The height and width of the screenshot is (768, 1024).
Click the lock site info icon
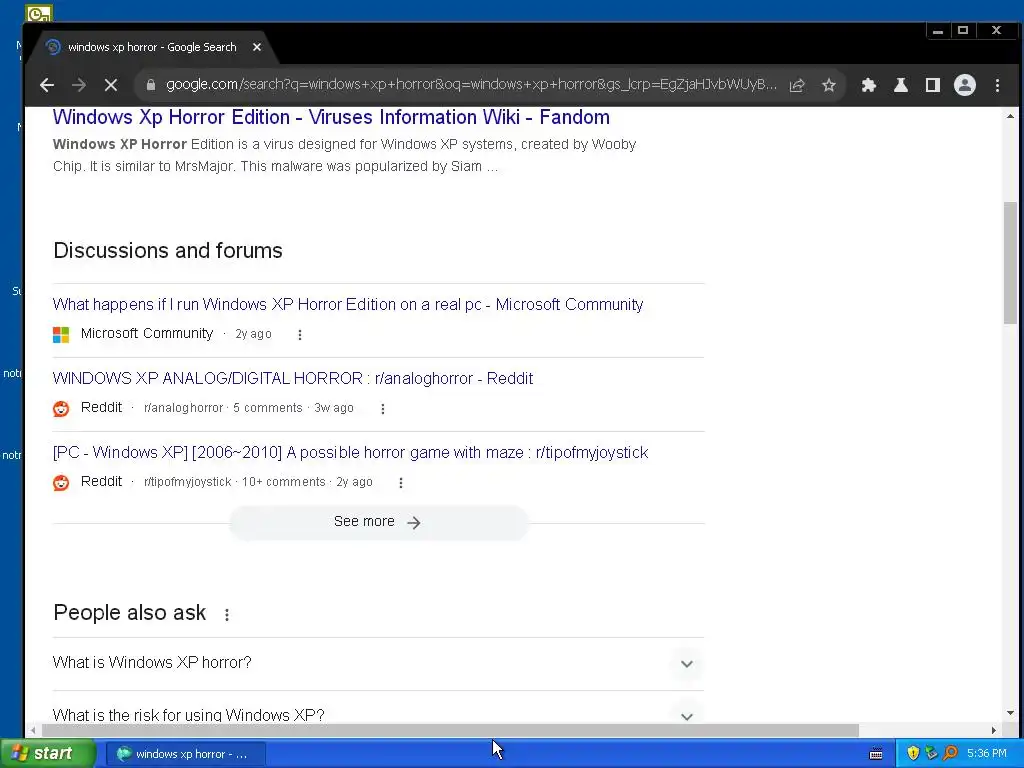coord(151,85)
